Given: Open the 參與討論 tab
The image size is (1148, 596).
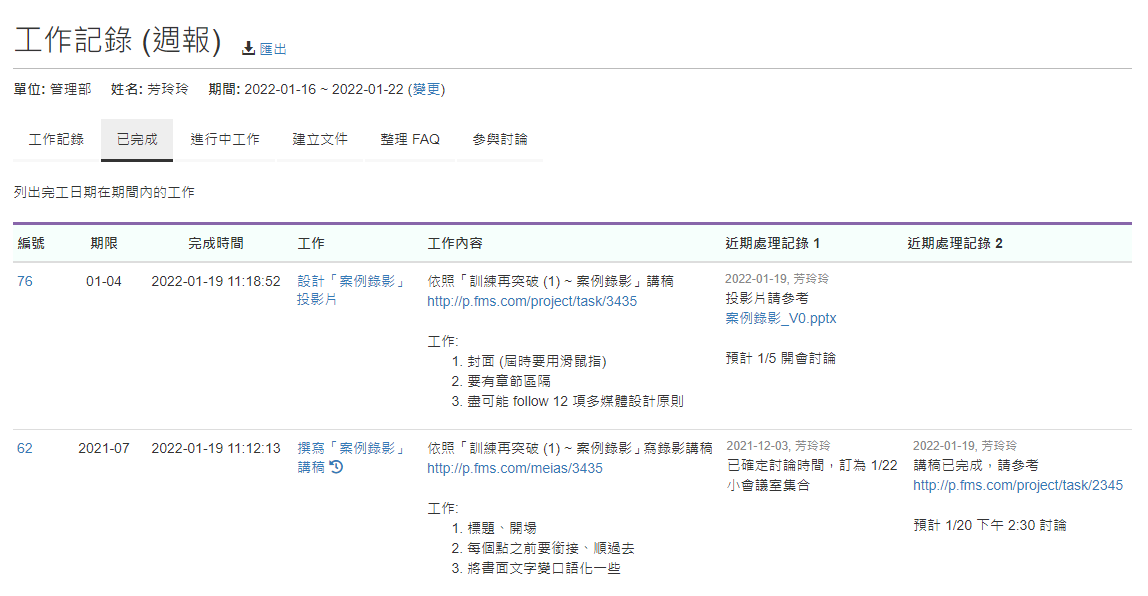Looking at the screenshot, I should (x=500, y=140).
